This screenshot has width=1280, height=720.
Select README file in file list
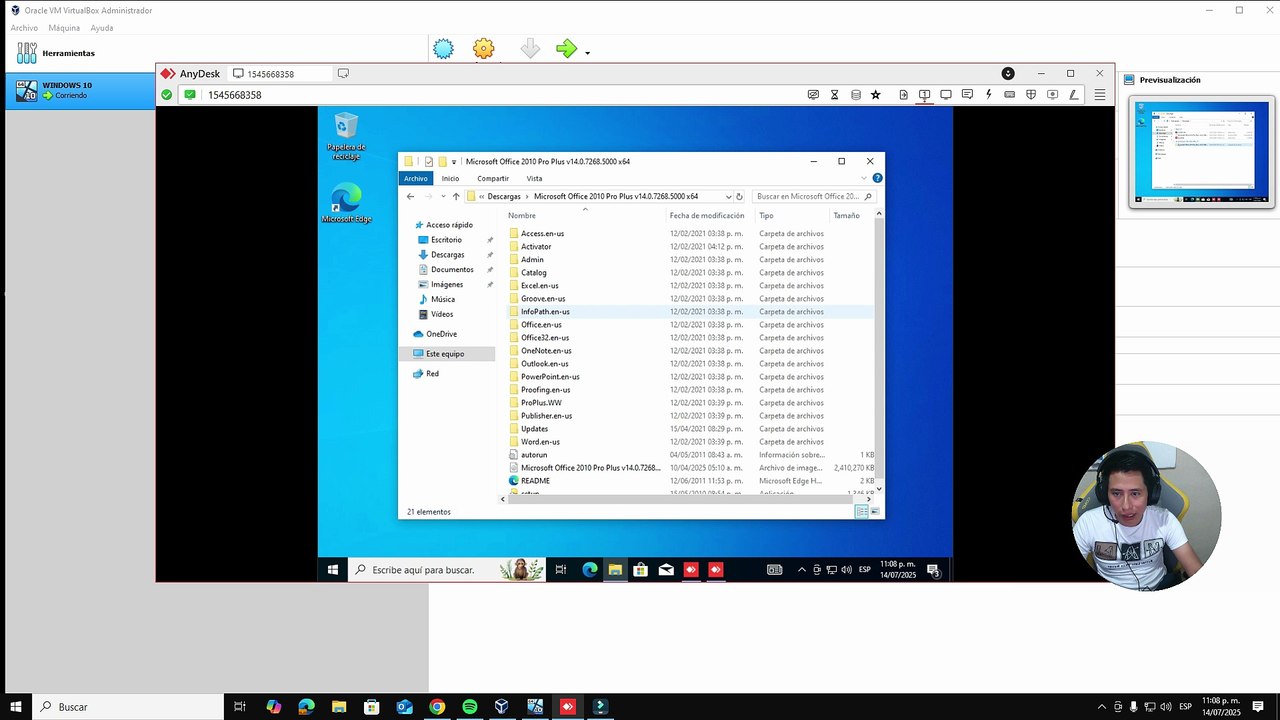point(535,481)
